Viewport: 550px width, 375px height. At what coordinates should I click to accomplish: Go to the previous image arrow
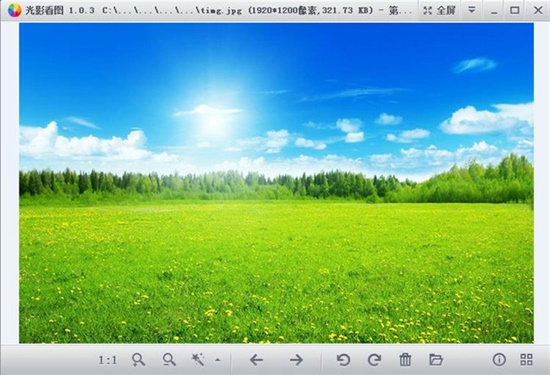coord(256,360)
